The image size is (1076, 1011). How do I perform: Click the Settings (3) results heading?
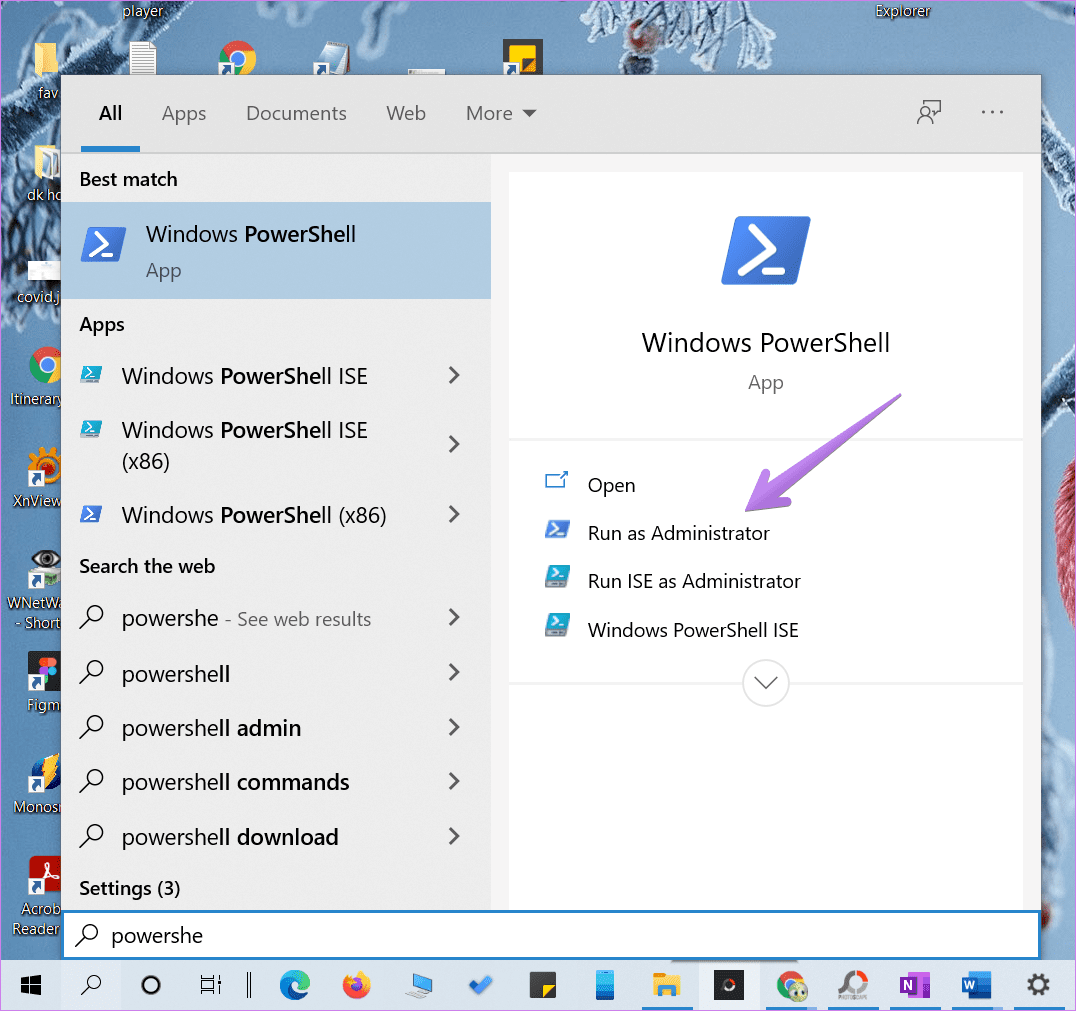[130, 889]
